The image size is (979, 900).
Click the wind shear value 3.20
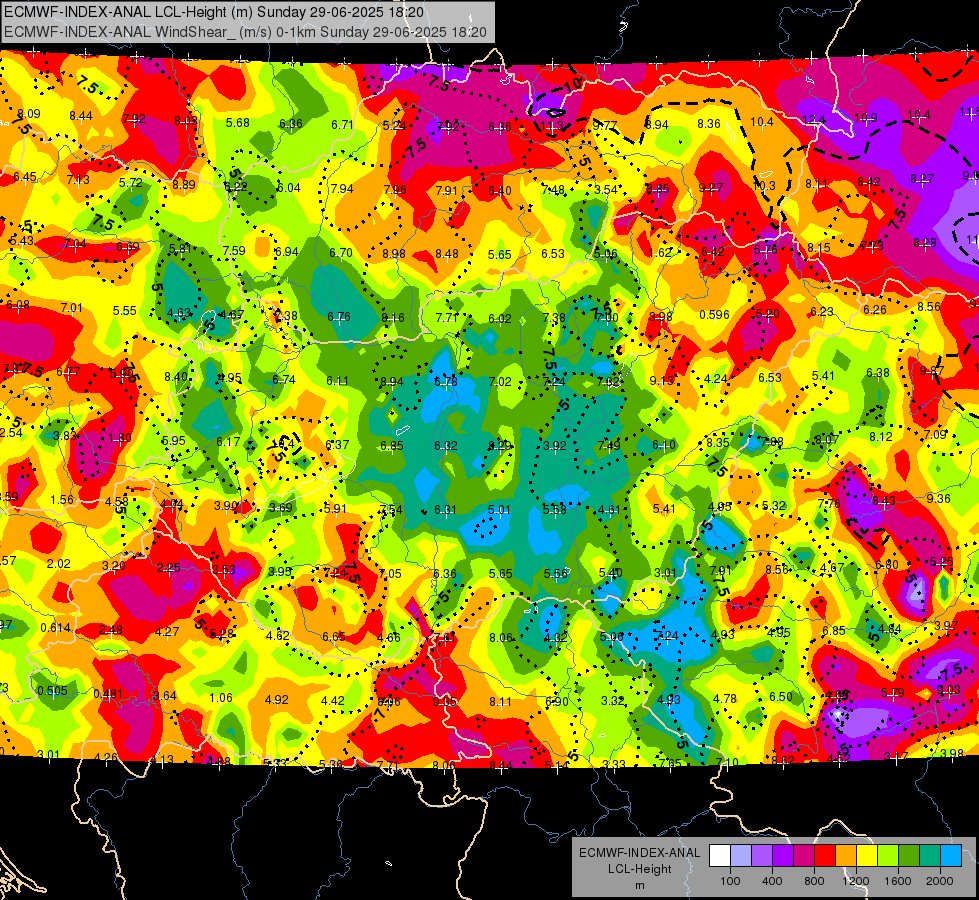(114, 566)
